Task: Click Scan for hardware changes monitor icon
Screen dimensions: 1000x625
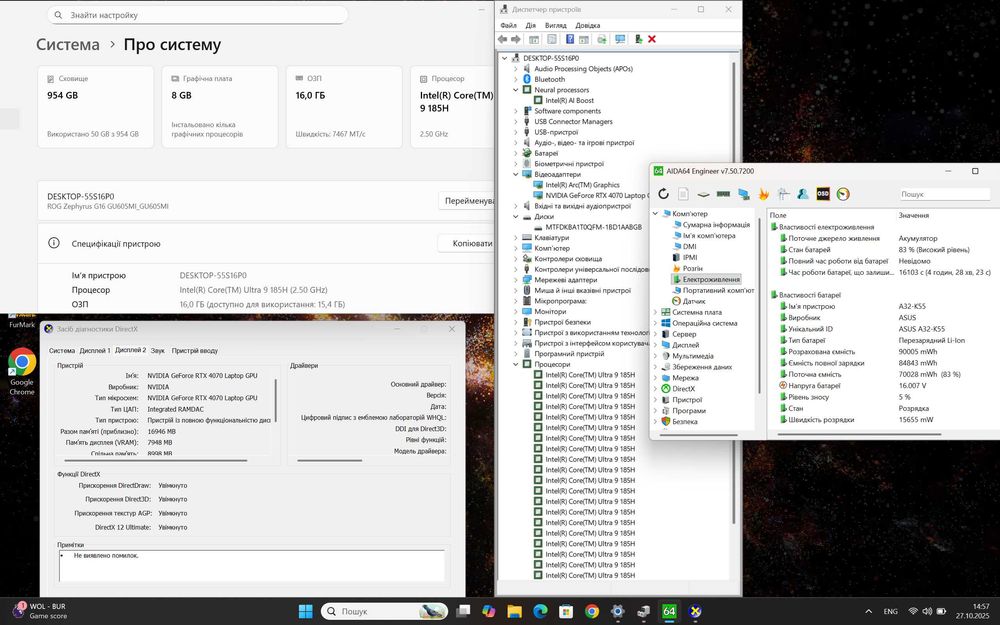Action: [x=620, y=39]
